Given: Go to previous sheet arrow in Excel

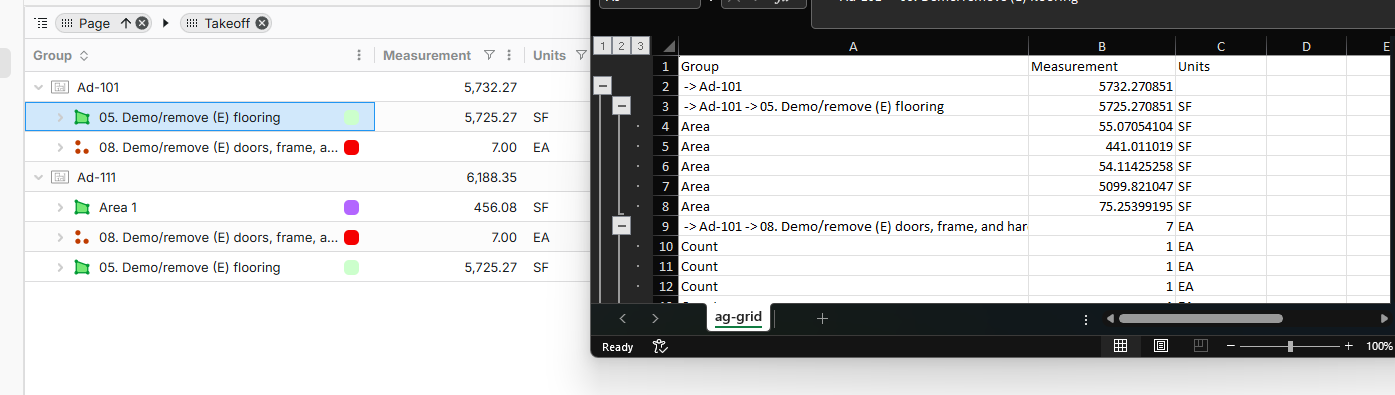Looking at the screenshot, I should coord(623,318).
